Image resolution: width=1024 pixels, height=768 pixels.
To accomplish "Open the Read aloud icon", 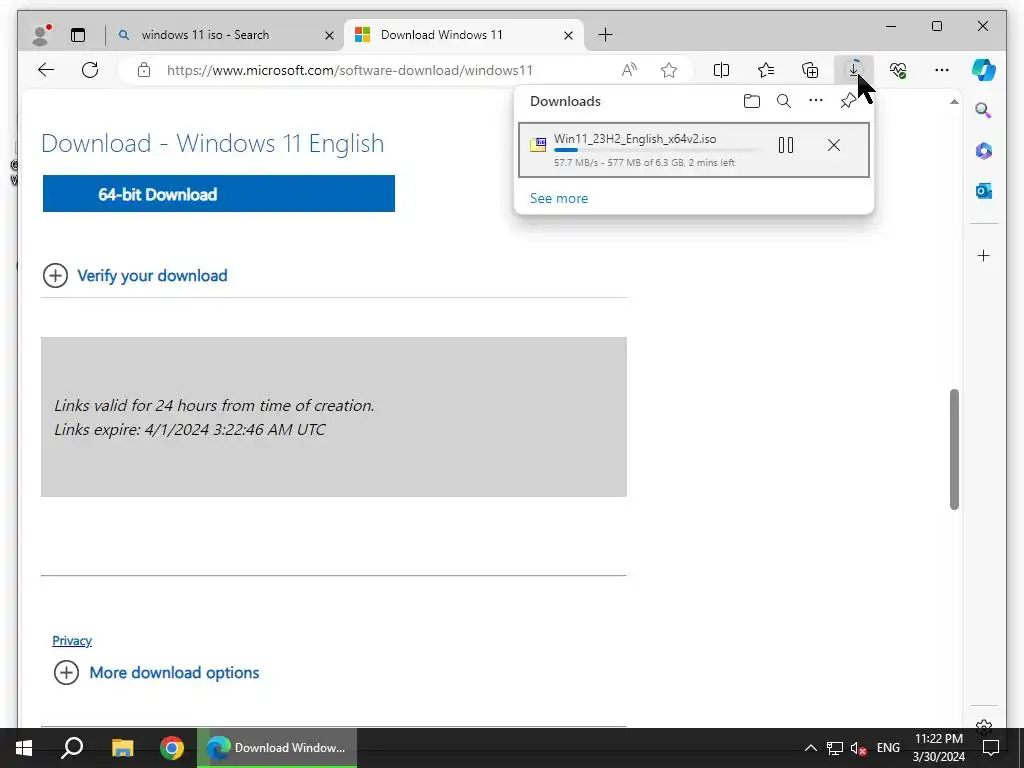I will pyautogui.click(x=629, y=70).
